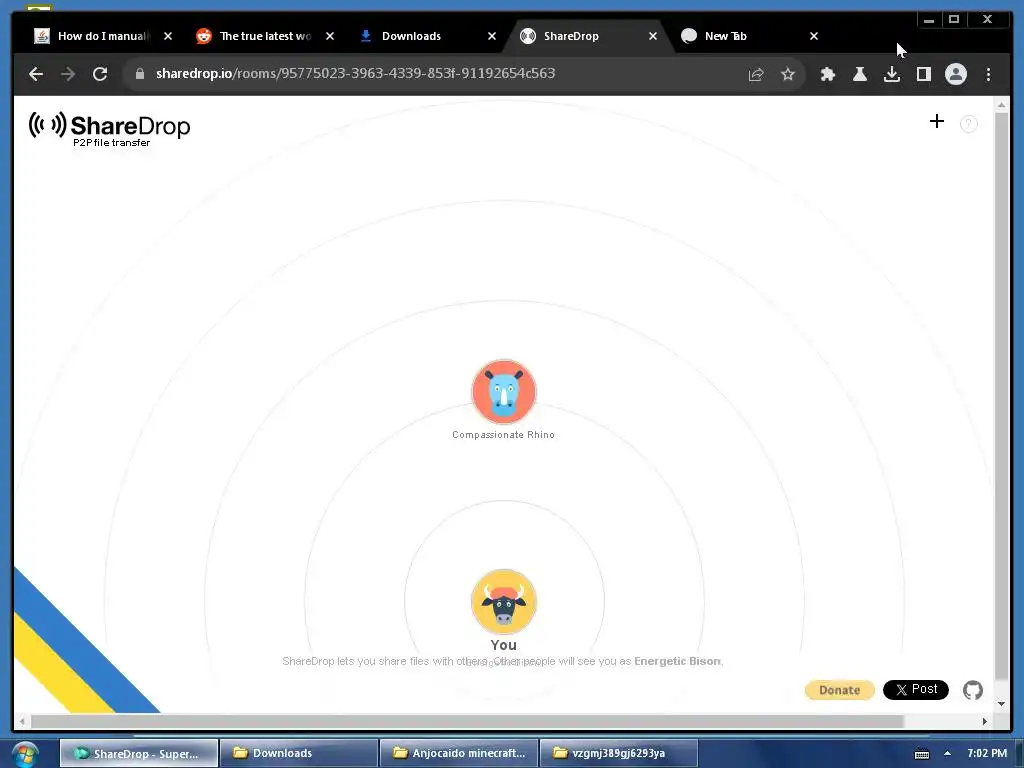Go back with the browser back arrow
The width and height of the screenshot is (1024, 768).
[x=36, y=74]
